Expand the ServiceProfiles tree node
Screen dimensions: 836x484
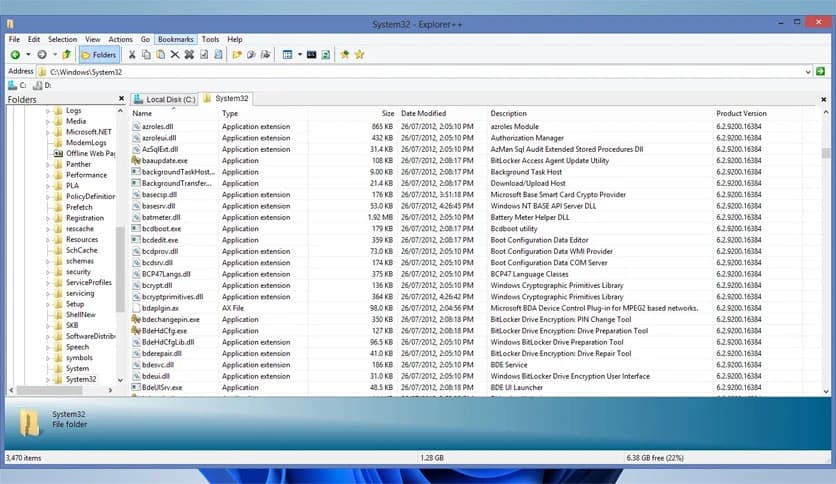click(47, 283)
